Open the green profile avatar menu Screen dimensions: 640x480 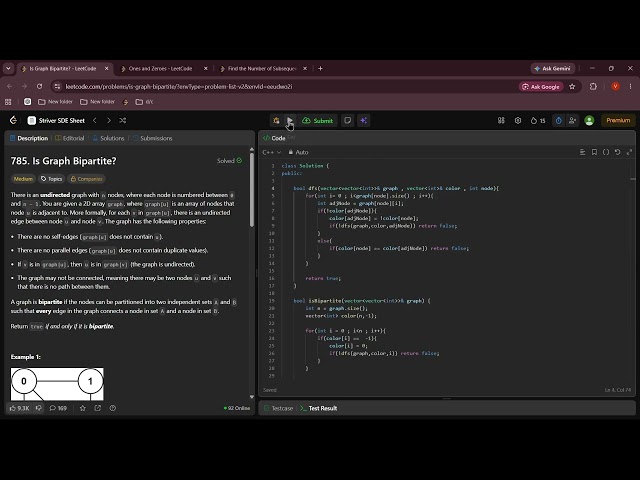[x=589, y=120]
